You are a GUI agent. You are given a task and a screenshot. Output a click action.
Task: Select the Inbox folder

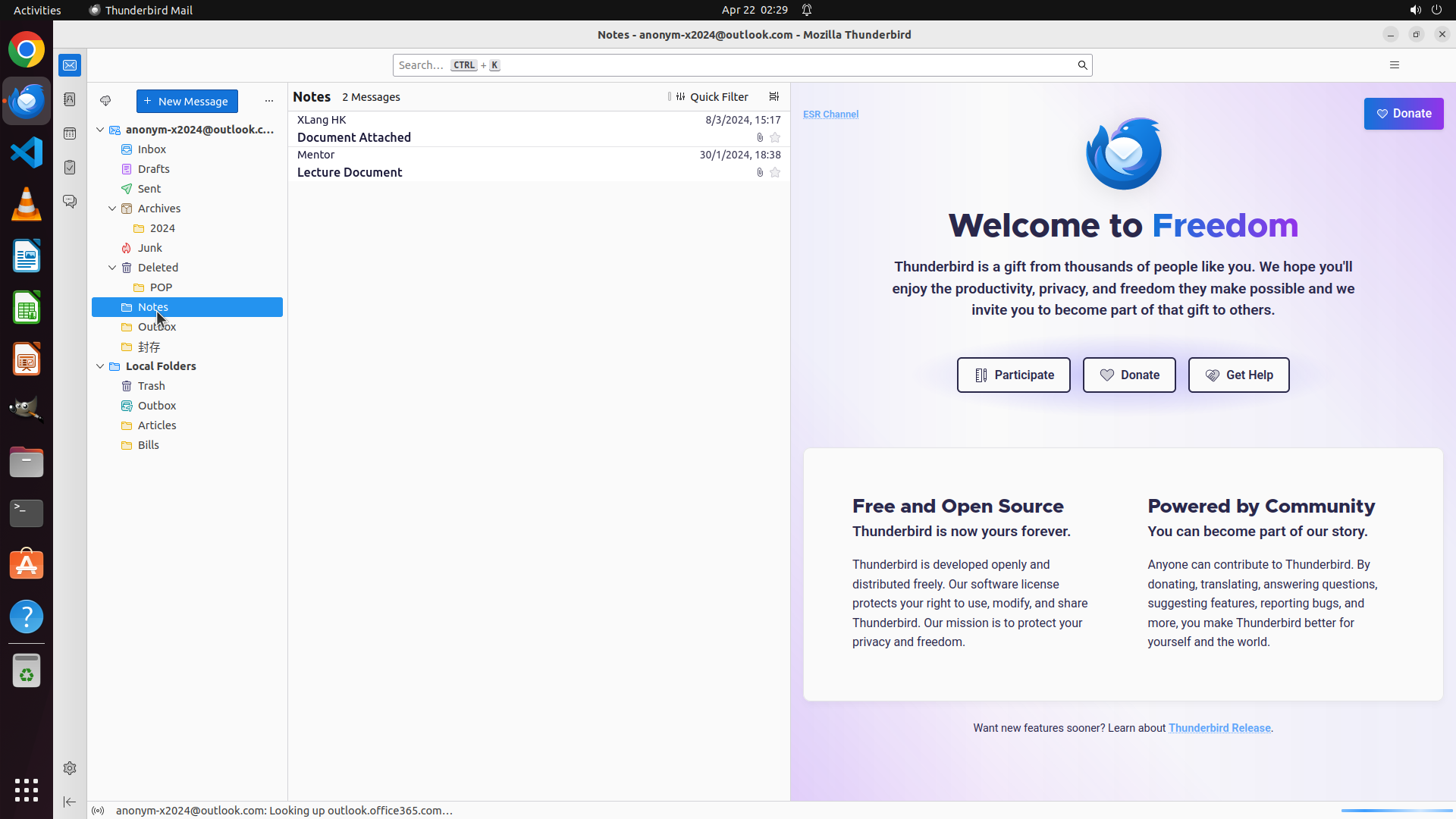coord(152,149)
